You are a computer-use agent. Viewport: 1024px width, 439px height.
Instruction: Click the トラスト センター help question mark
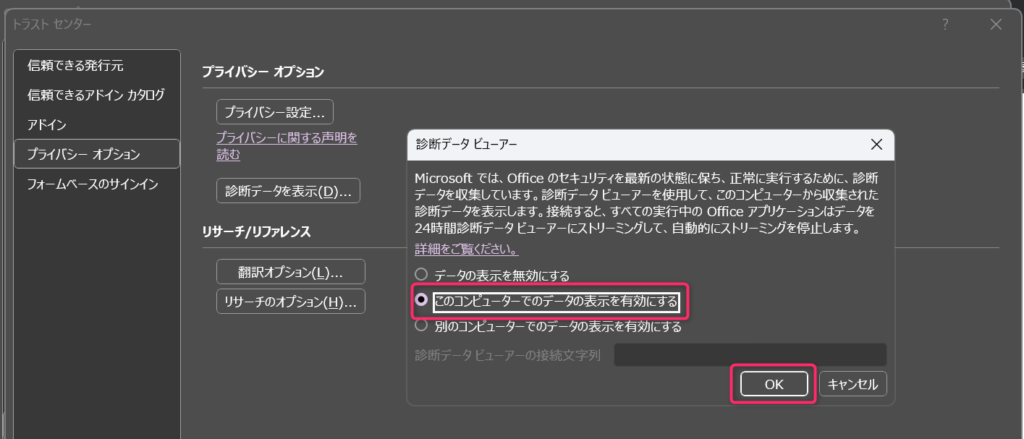point(945,25)
